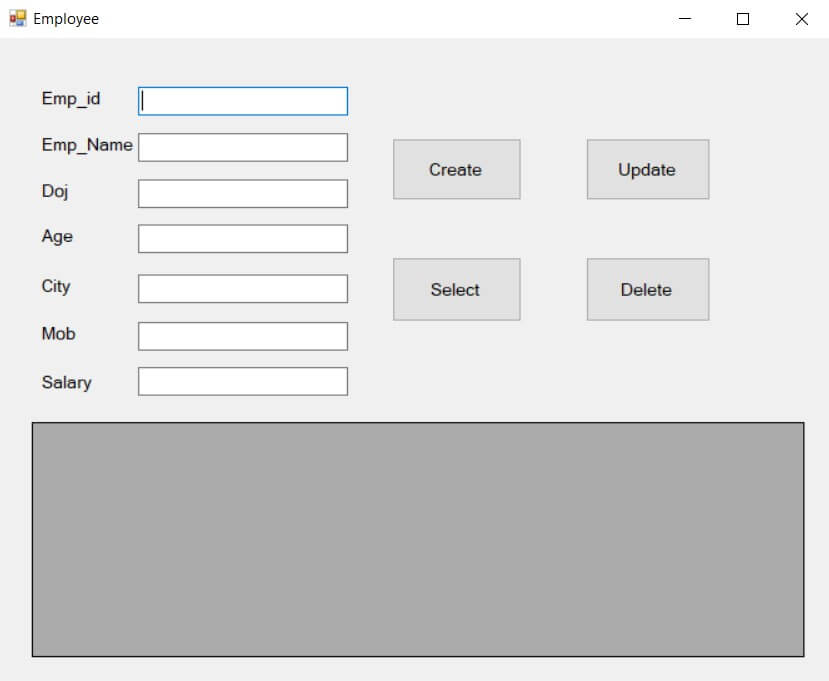
Task: Focus the Emp_id text box
Action: (x=243, y=101)
